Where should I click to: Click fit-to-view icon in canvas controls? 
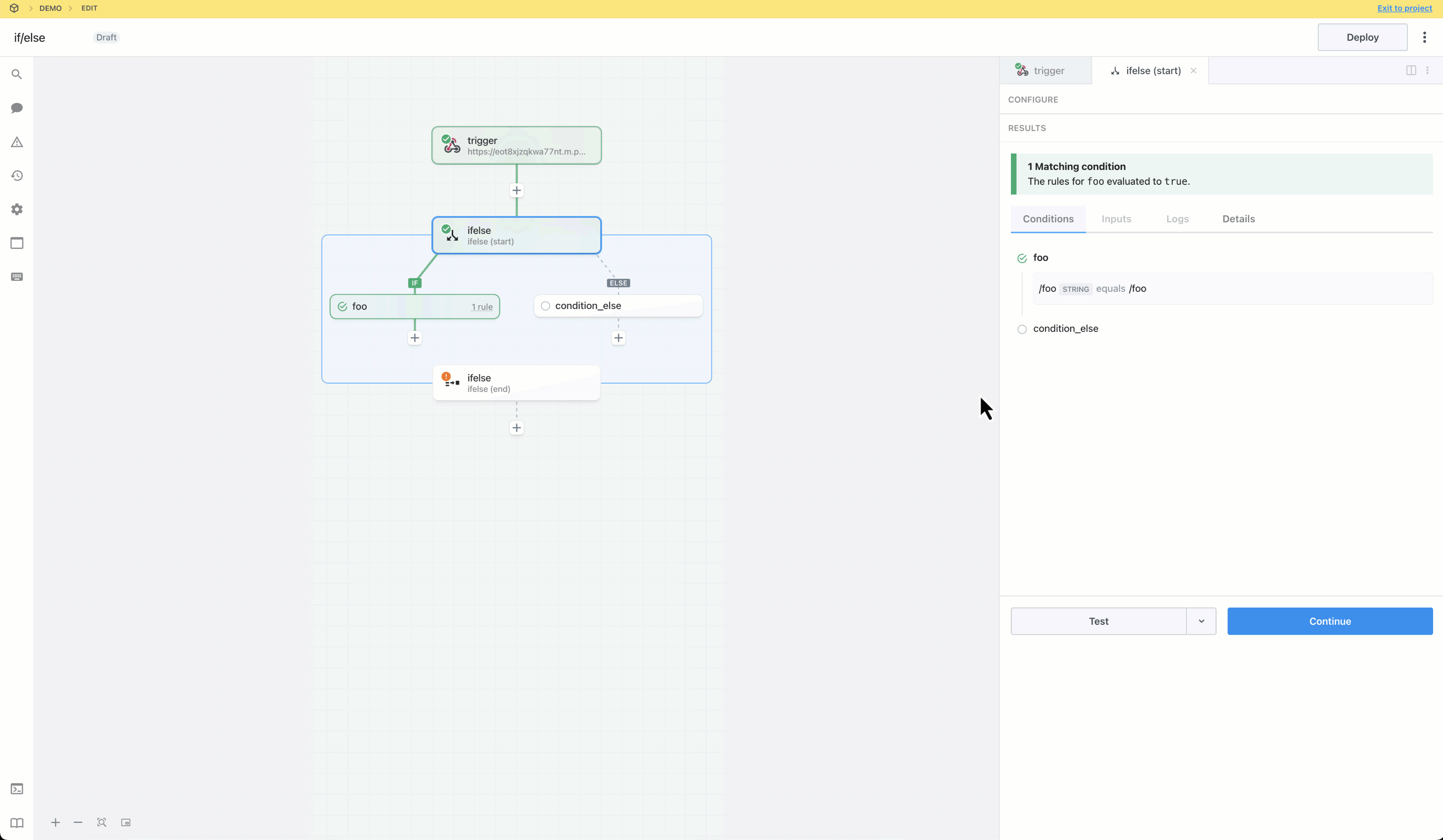(x=102, y=823)
